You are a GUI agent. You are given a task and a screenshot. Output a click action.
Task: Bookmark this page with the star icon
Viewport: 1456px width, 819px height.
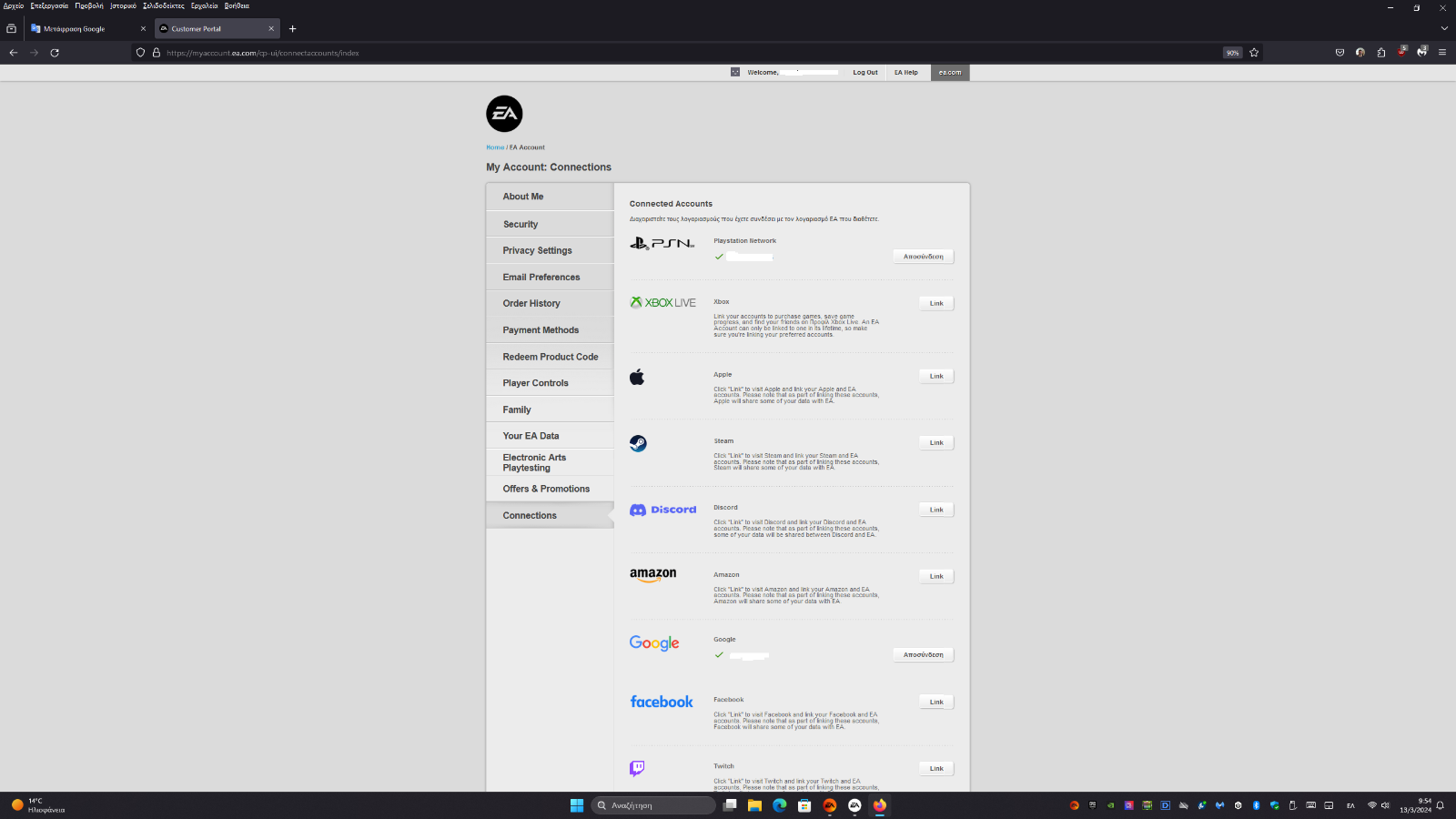(1254, 53)
